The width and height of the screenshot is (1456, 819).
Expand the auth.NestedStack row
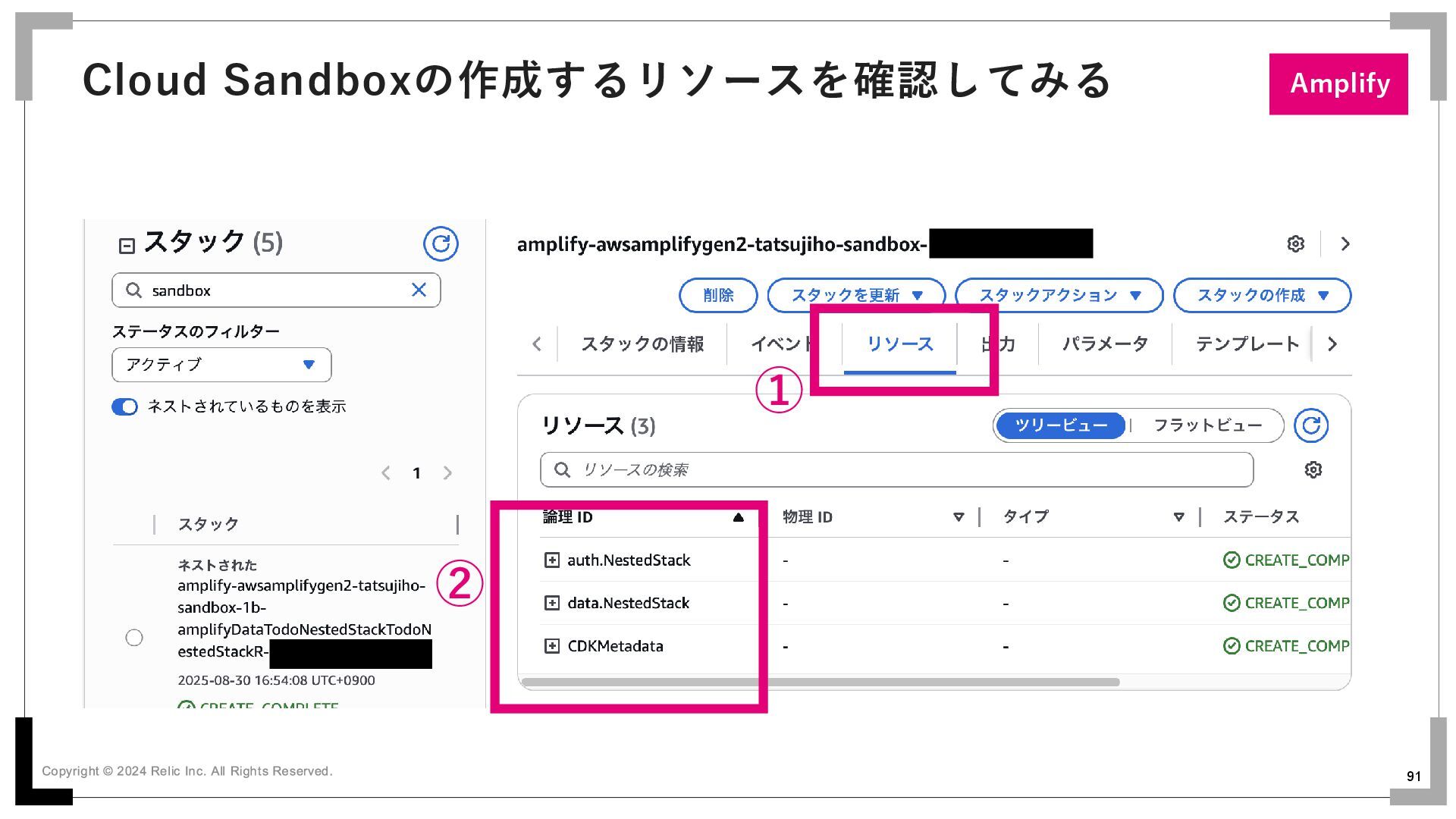pos(552,560)
